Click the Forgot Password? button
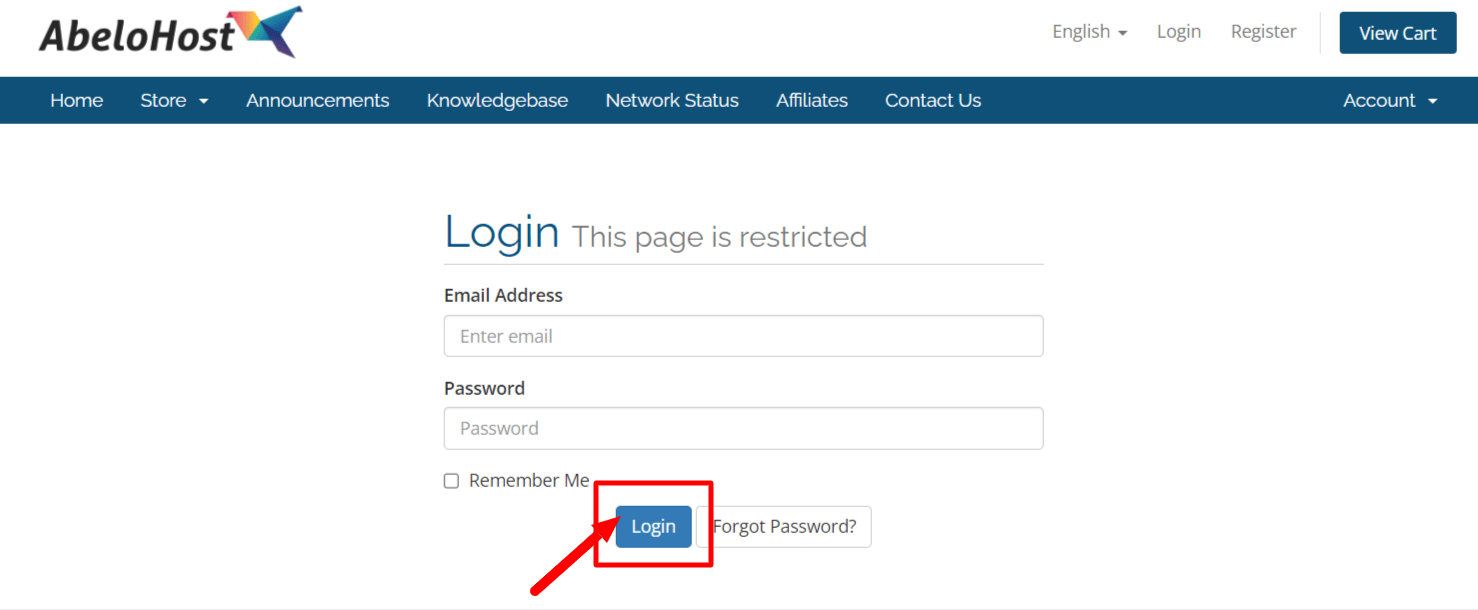 [784, 527]
